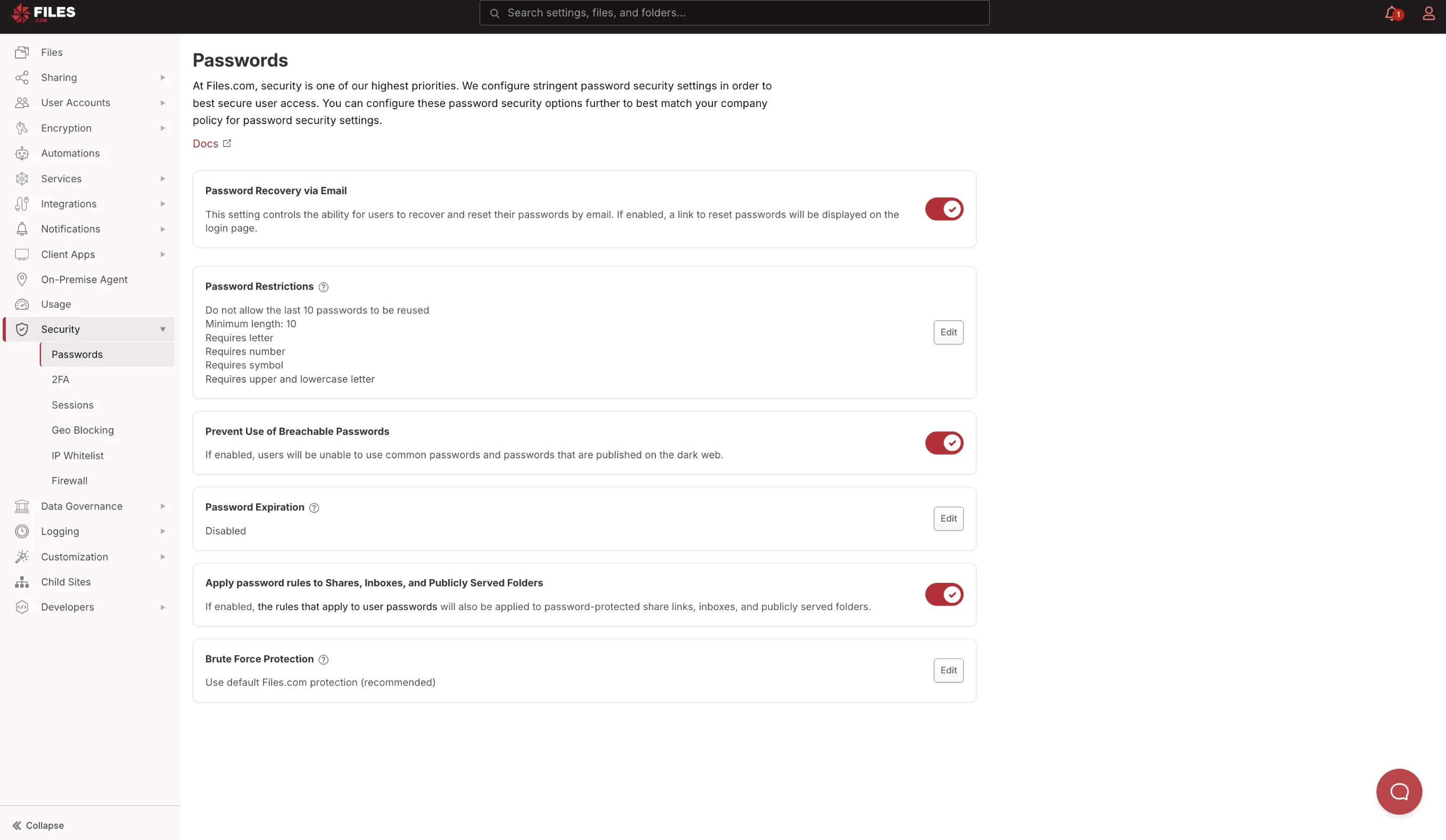Click the Password Expiration help icon
Image resolution: width=1446 pixels, height=840 pixels.
pyautogui.click(x=314, y=508)
